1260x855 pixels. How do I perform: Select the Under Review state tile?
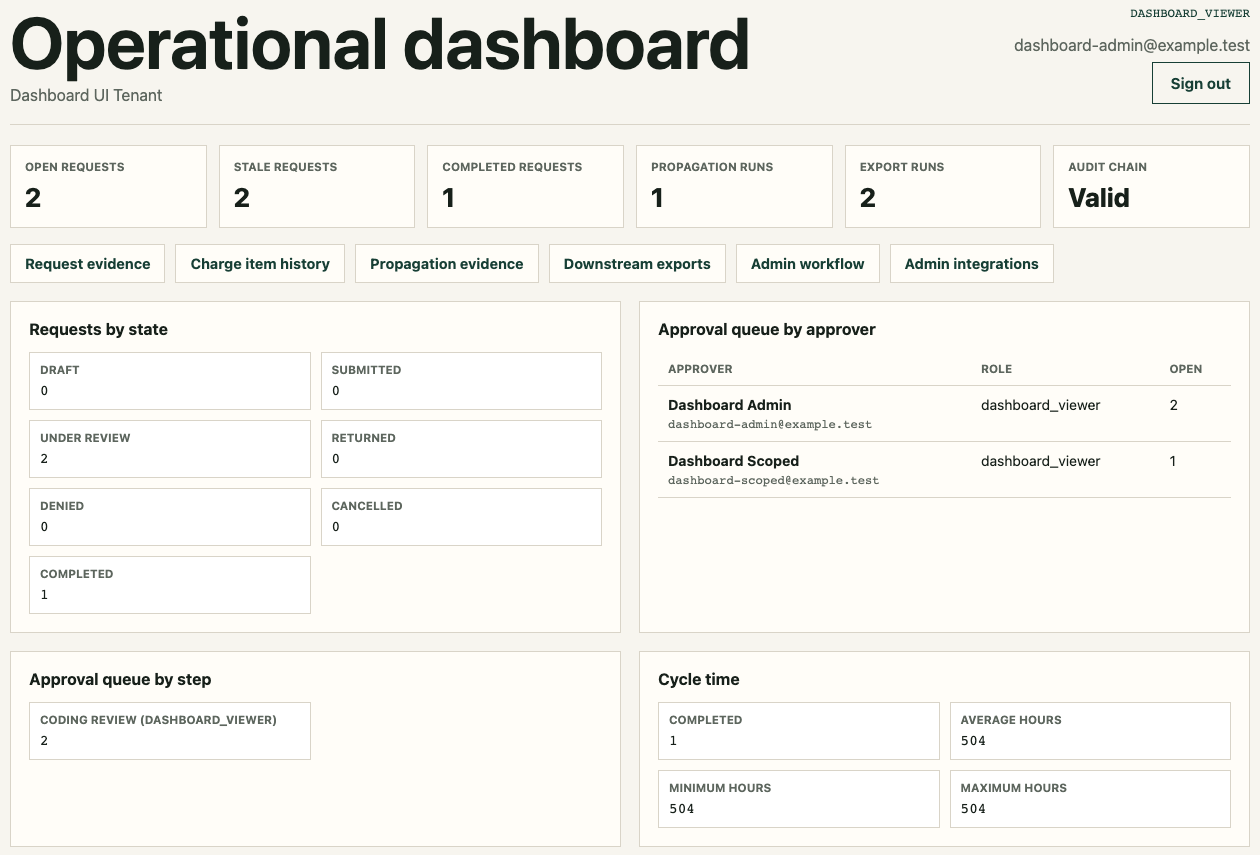tap(170, 448)
